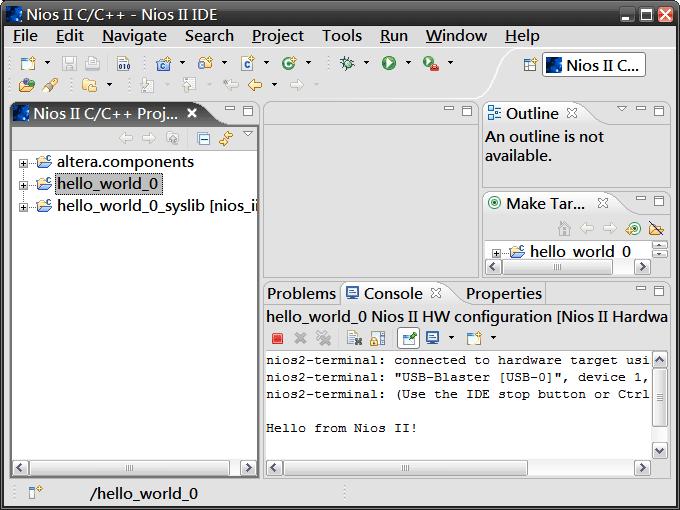The height and width of the screenshot is (510, 680).
Task: Click the console vertical scrollbar down arrow
Action: click(x=660, y=451)
